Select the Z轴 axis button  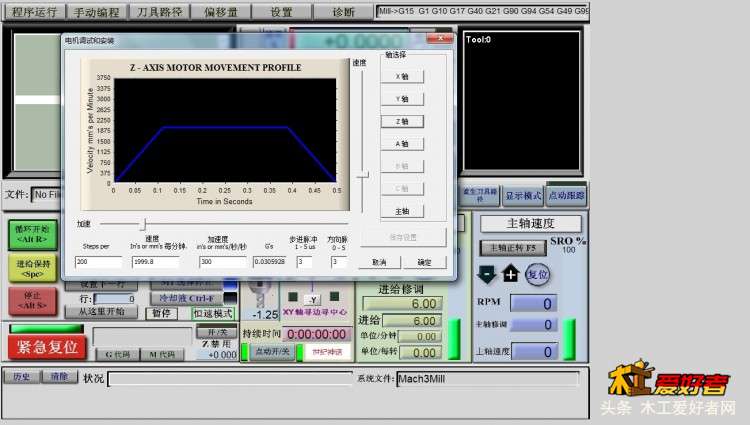(402, 121)
